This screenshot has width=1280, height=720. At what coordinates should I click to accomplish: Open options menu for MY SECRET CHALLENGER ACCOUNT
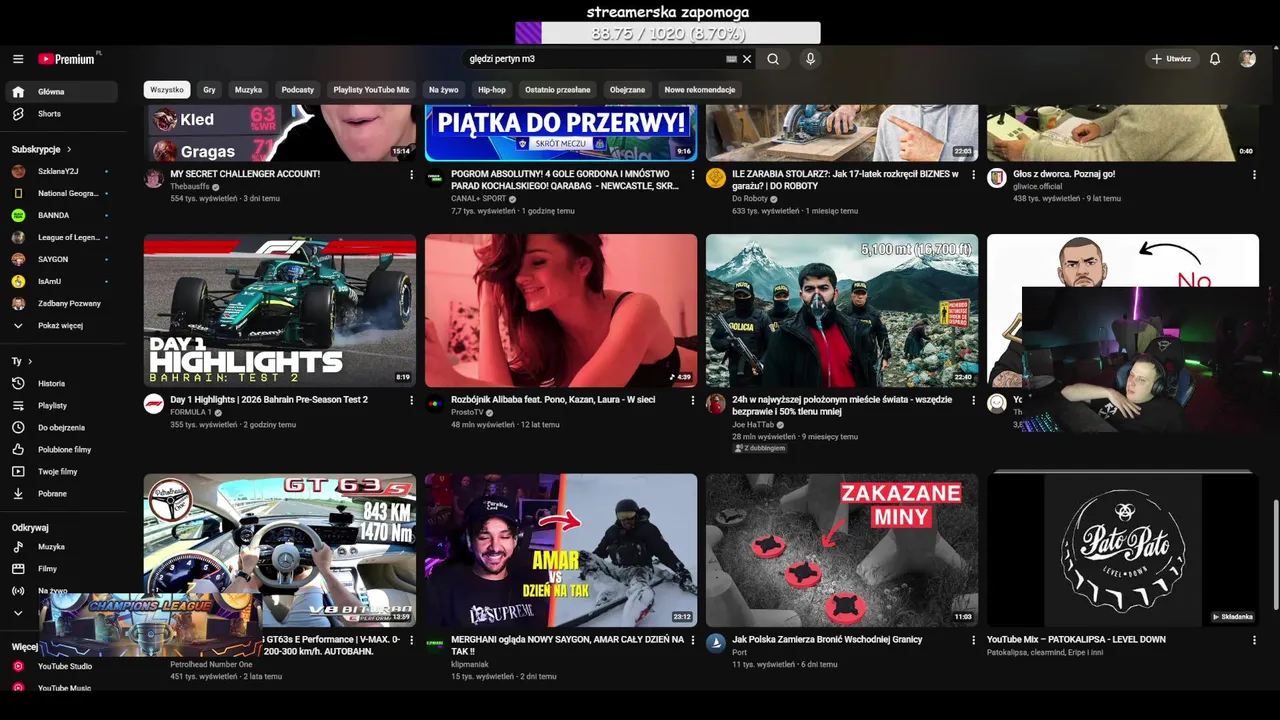(411, 175)
